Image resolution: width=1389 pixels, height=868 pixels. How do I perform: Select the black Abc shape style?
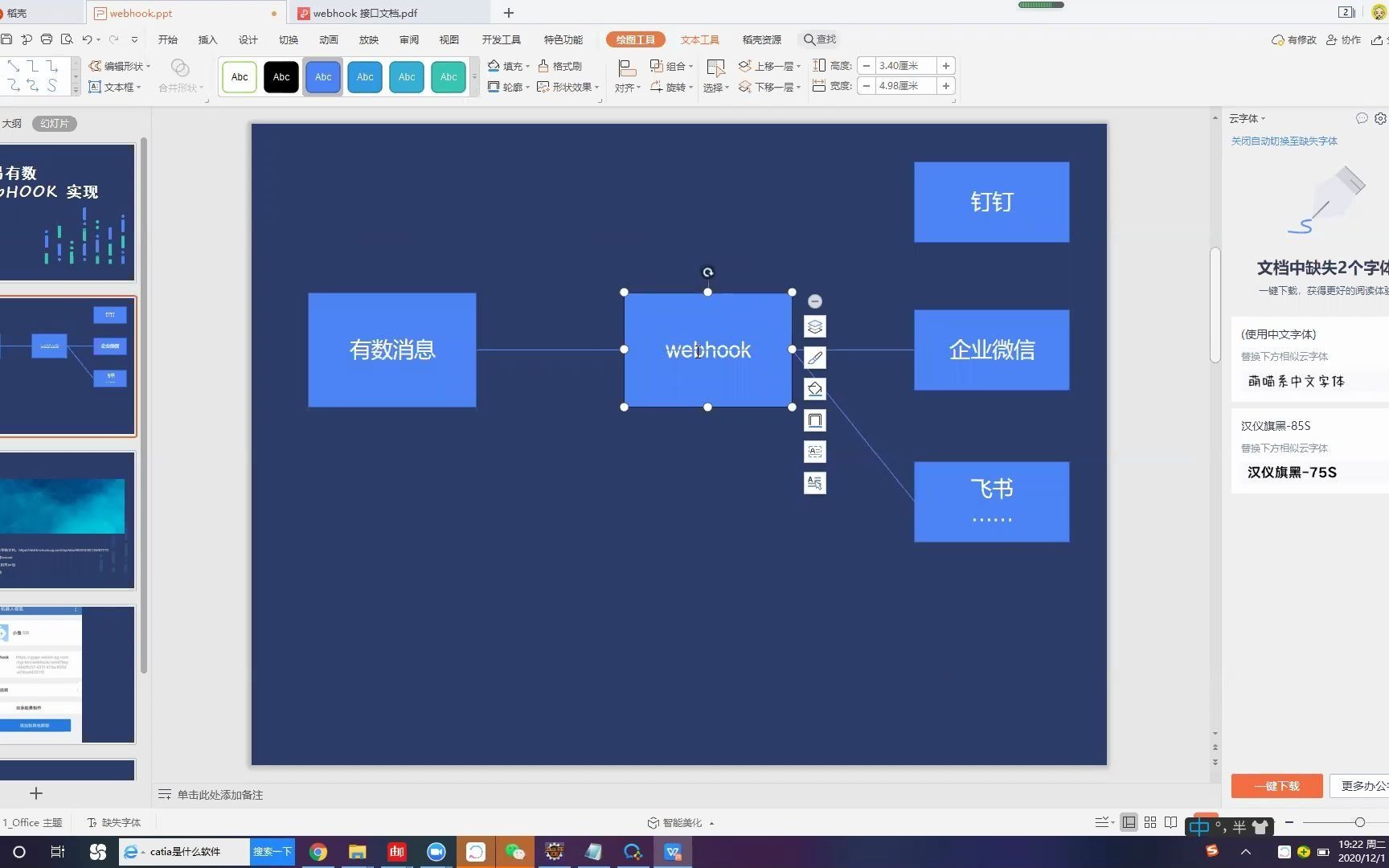(x=281, y=77)
